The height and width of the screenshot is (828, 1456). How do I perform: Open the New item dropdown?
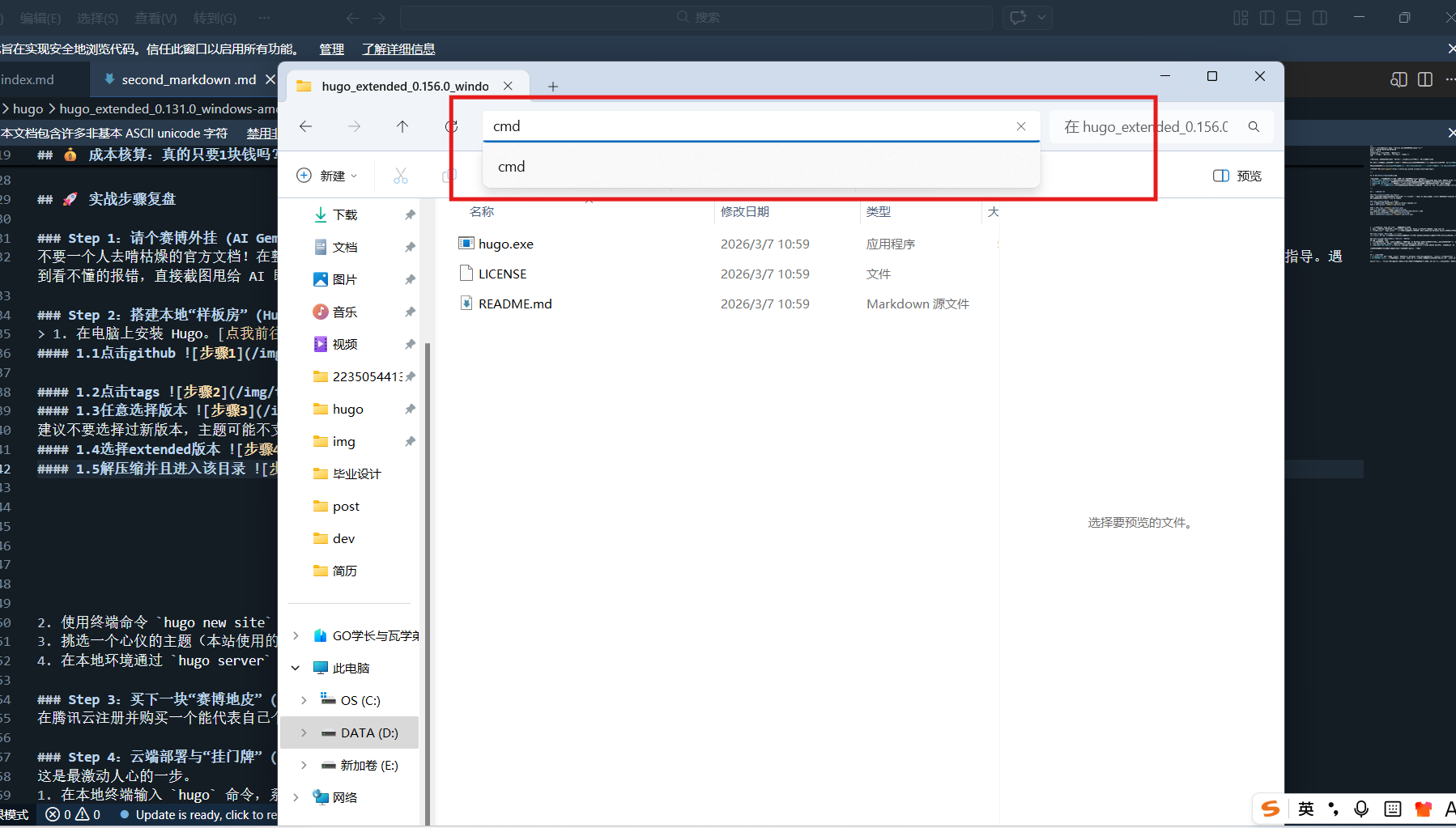coord(327,176)
